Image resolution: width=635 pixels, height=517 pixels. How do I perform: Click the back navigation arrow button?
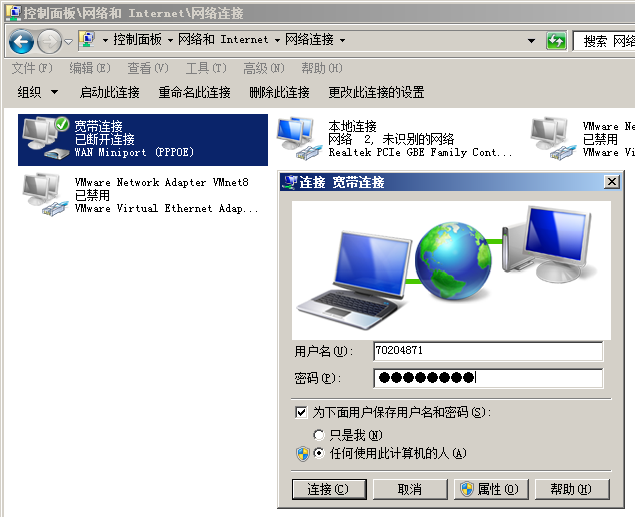click(x=22, y=41)
